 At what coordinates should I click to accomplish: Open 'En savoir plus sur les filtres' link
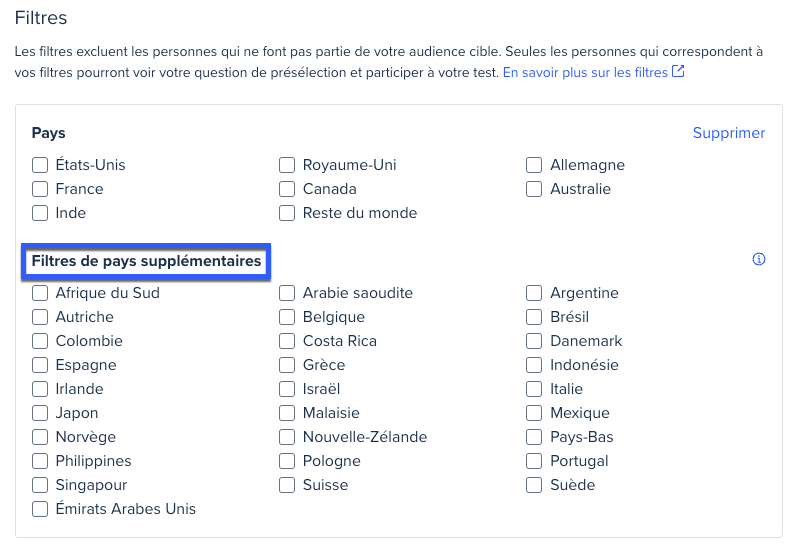click(585, 73)
